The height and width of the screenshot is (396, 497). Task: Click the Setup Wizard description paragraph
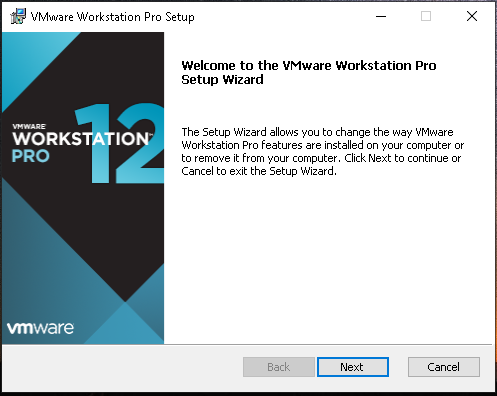pos(322,151)
